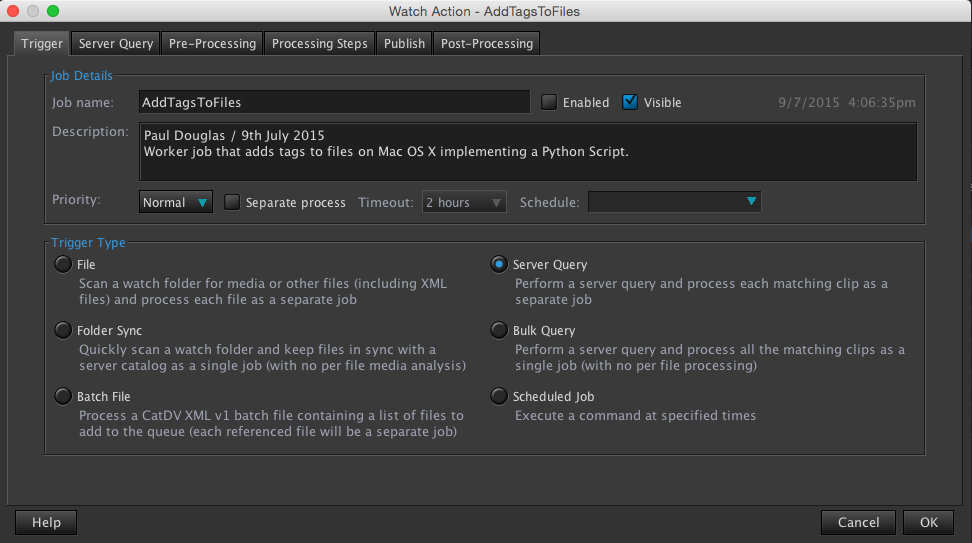Go to the Processing Steps tab
This screenshot has height=543, width=972.
[320, 44]
